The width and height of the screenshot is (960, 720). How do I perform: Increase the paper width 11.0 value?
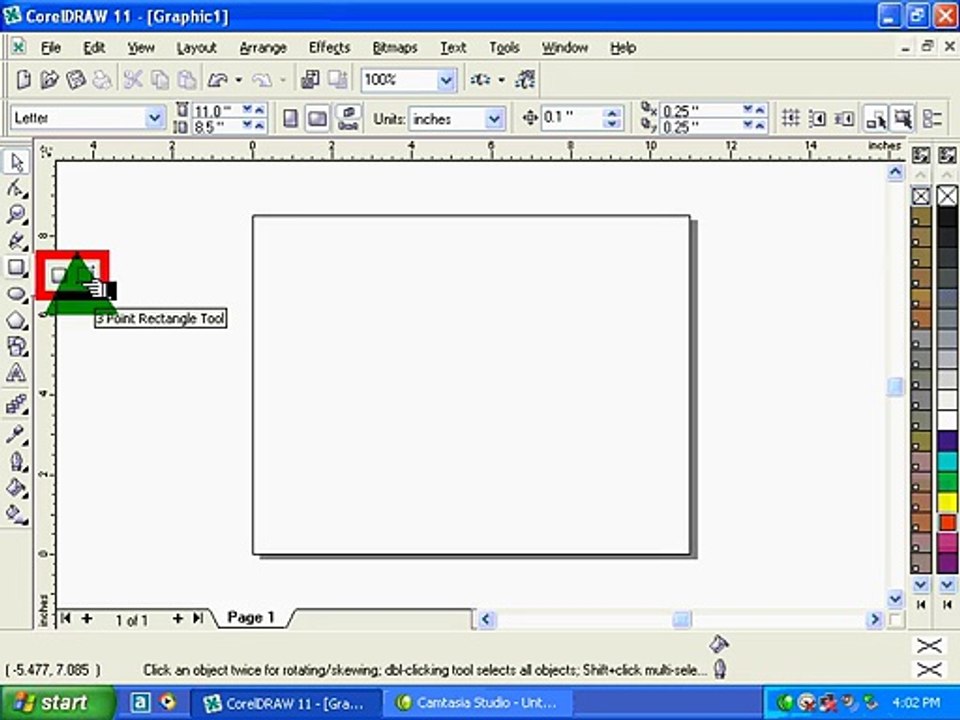259,110
